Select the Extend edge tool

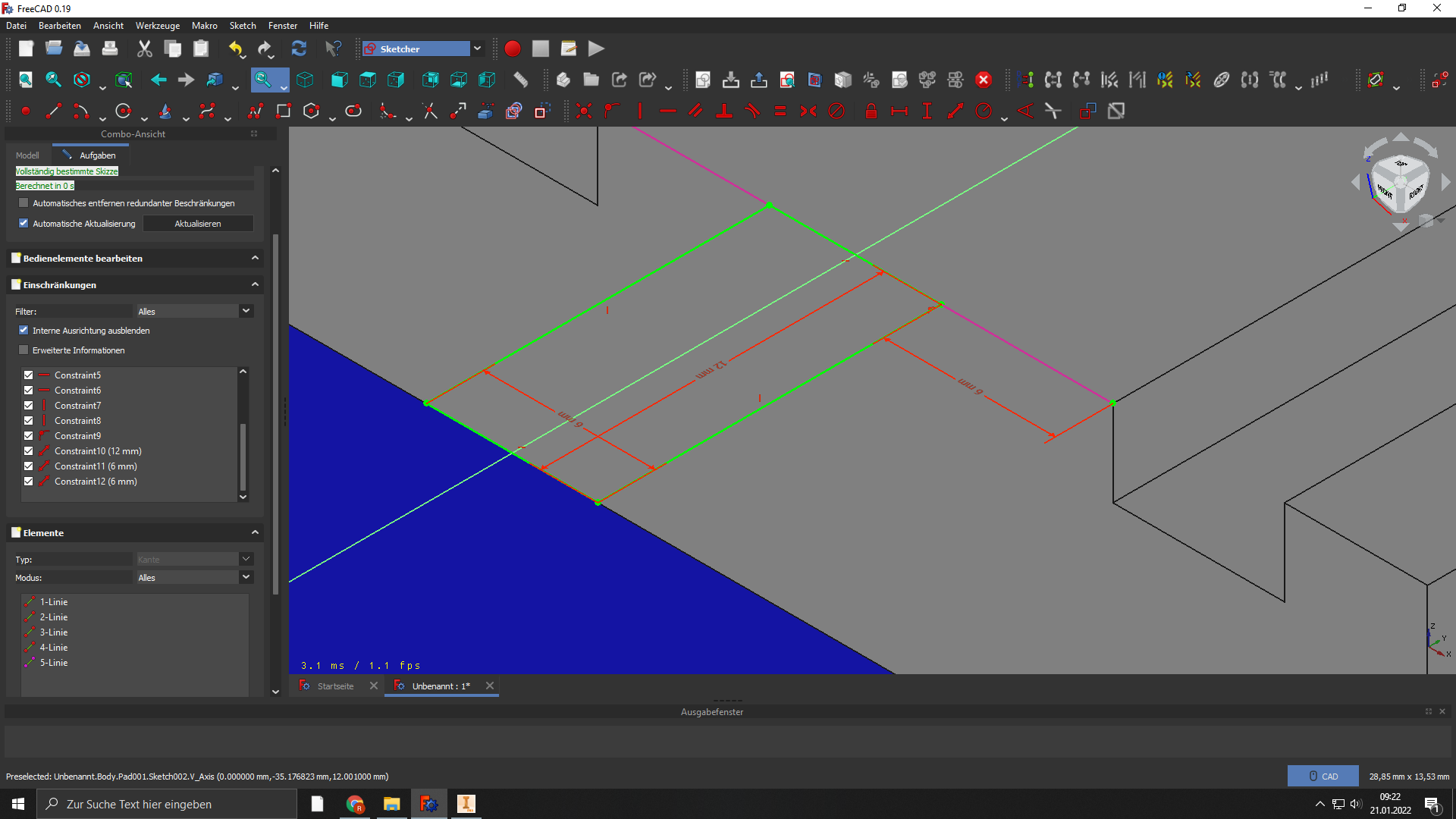click(x=458, y=111)
